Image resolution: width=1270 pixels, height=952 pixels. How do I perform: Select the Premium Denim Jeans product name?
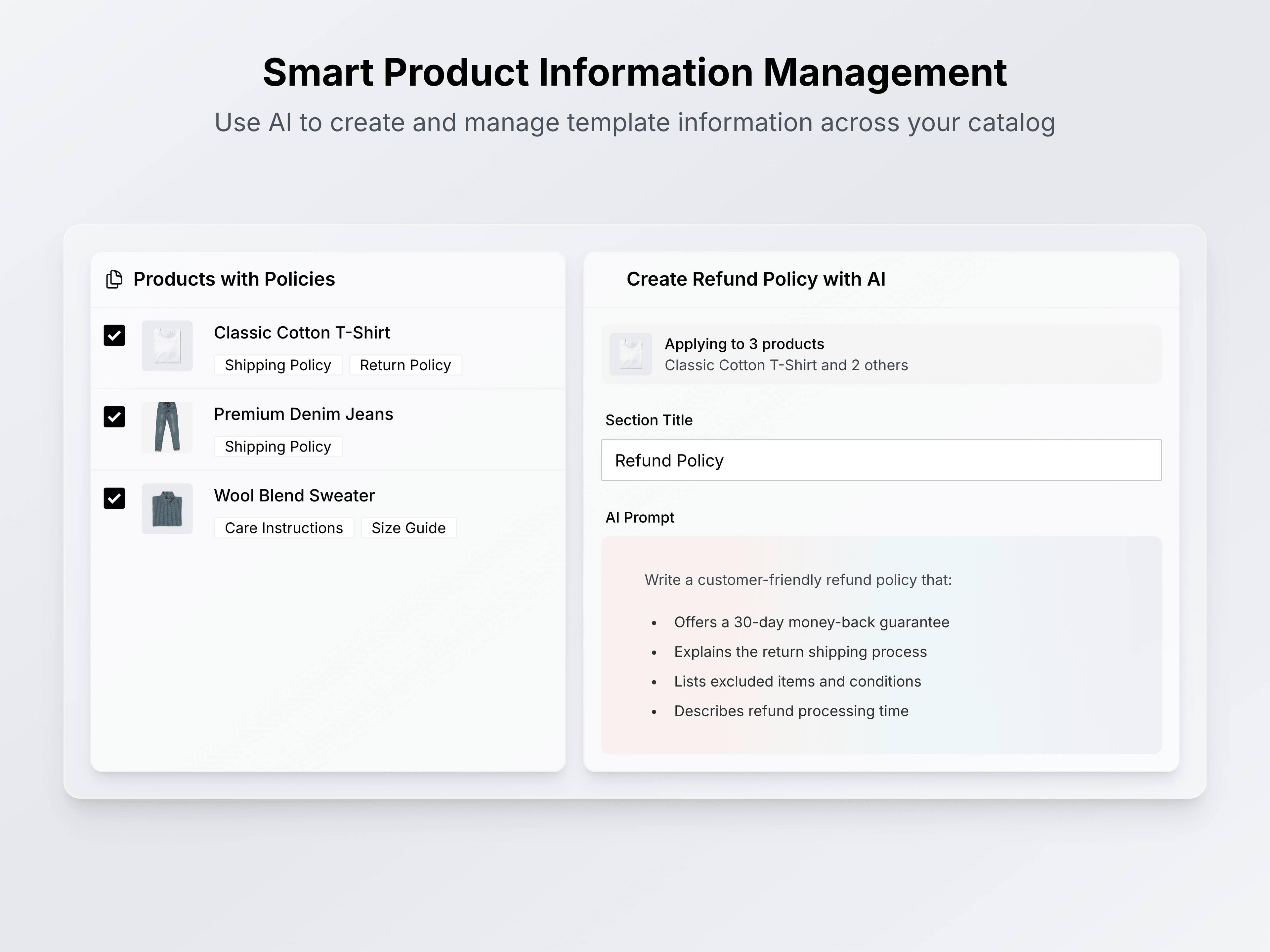pos(303,414)
